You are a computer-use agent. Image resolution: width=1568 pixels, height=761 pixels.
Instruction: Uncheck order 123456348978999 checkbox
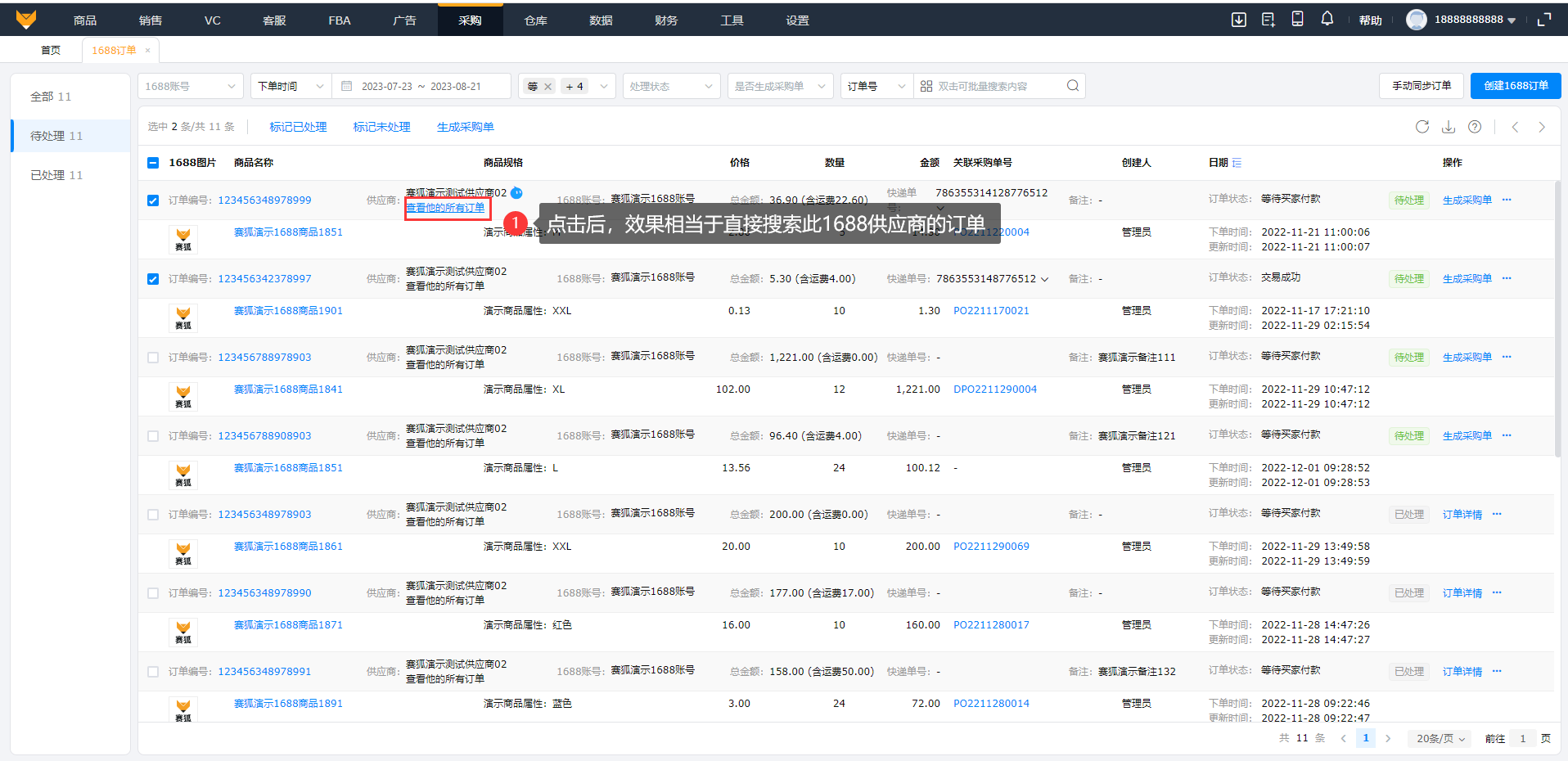pyautogui.click(x=153, y=200)
